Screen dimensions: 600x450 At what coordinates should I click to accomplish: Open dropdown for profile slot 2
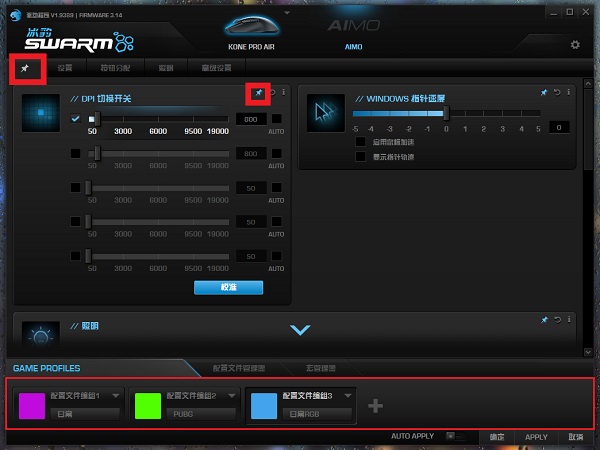(x=232, y=396)
